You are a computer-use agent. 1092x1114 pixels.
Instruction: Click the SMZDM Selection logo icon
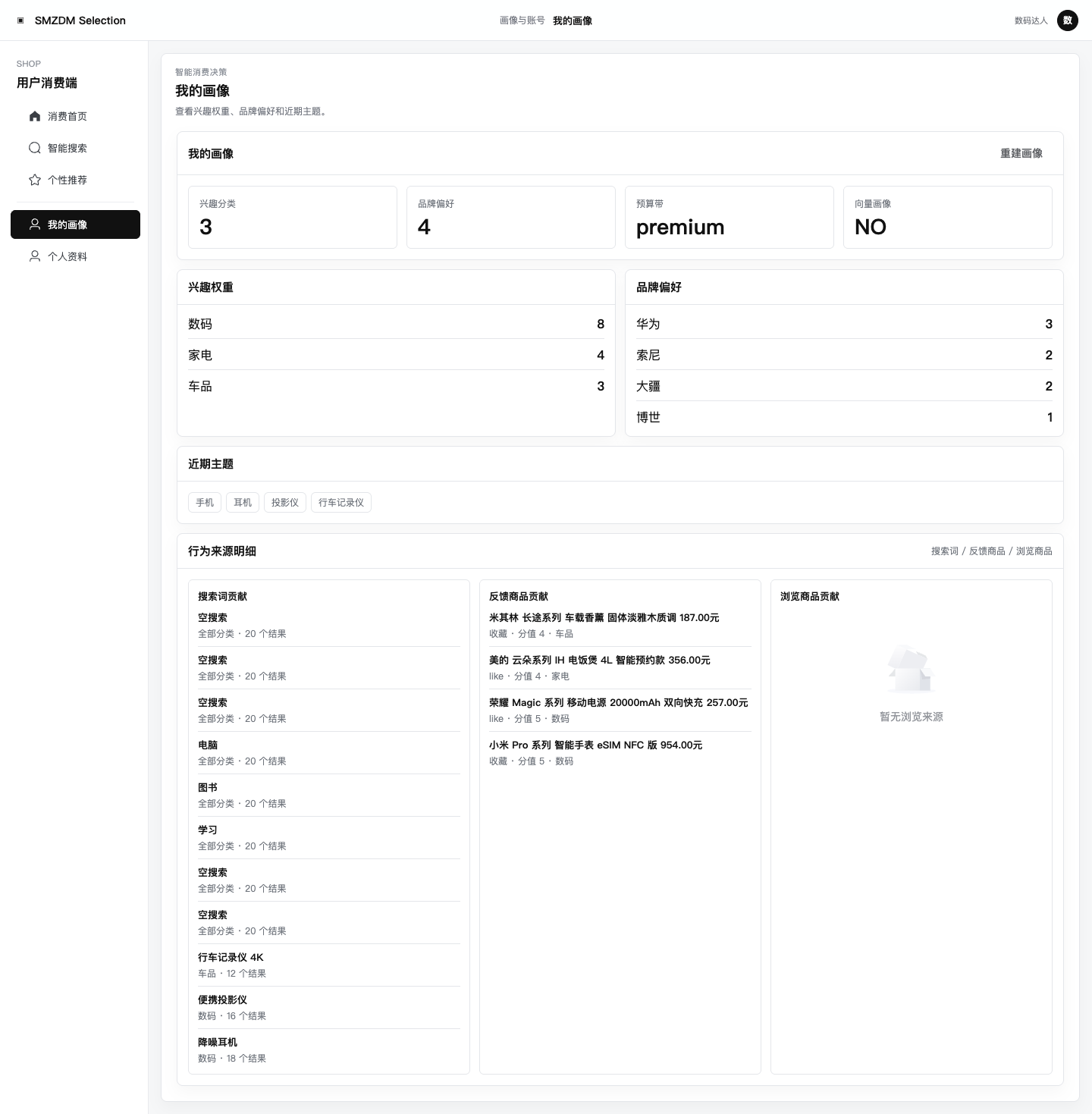pos(20,20)
